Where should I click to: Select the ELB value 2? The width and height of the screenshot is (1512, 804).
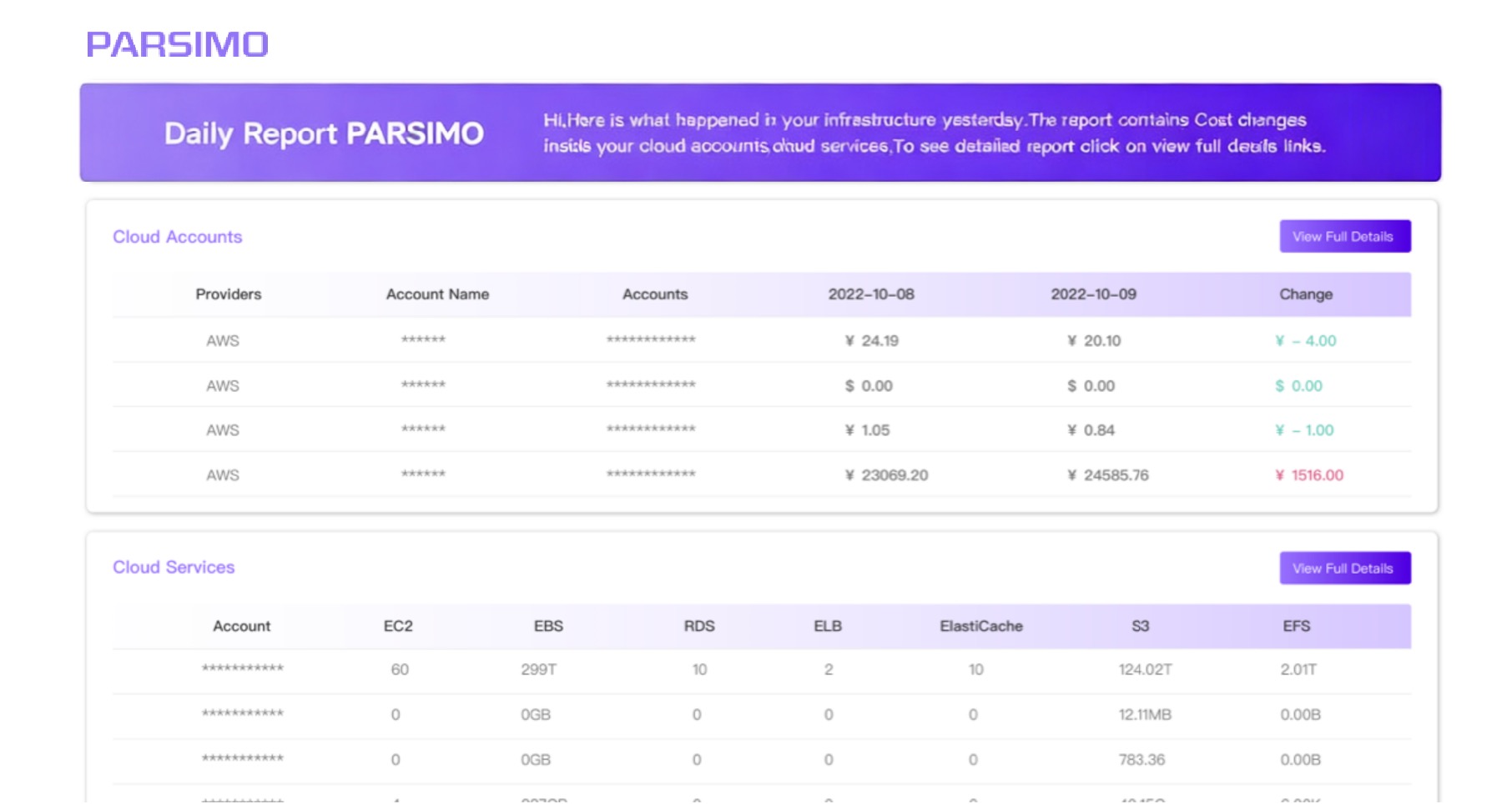(829, 670)
